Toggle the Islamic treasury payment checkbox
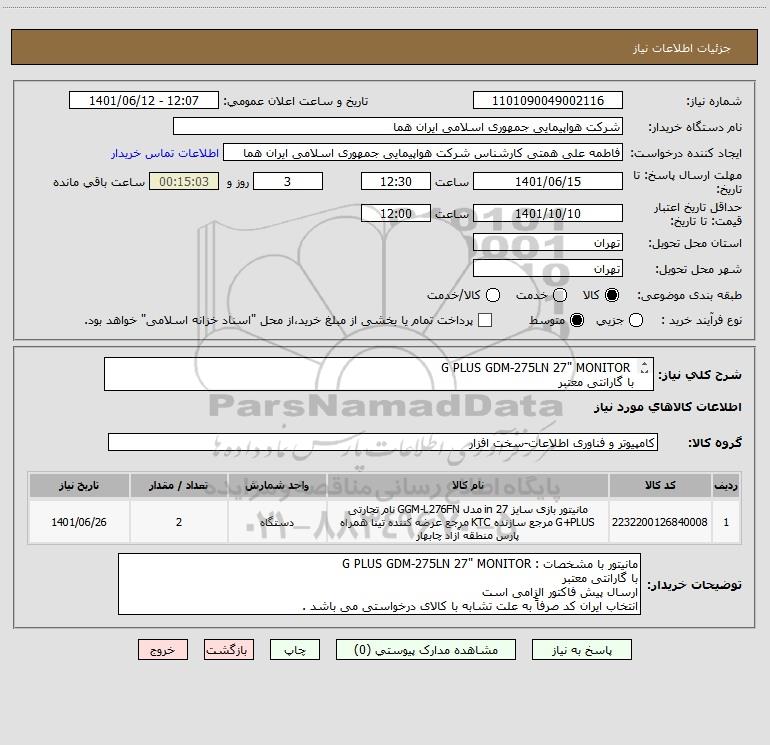Image resolution: width=770 pixels, height=745 pixels. click(x=485, y=320)
